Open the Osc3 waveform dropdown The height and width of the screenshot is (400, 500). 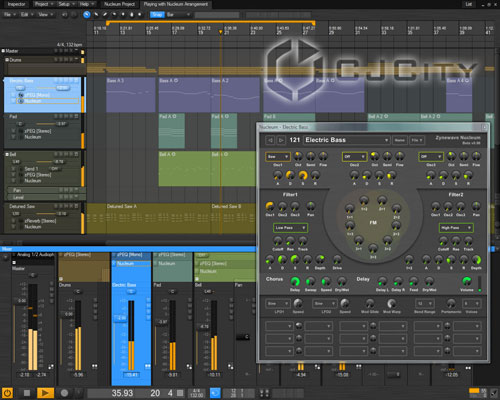(x=431, y=157)
